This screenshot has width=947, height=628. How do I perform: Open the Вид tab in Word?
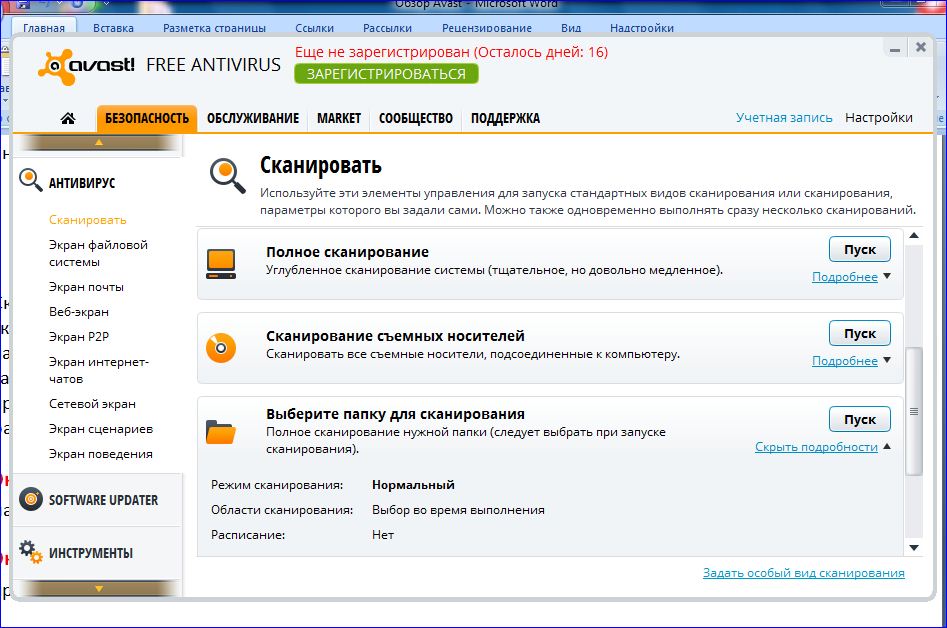pos(571,28)
